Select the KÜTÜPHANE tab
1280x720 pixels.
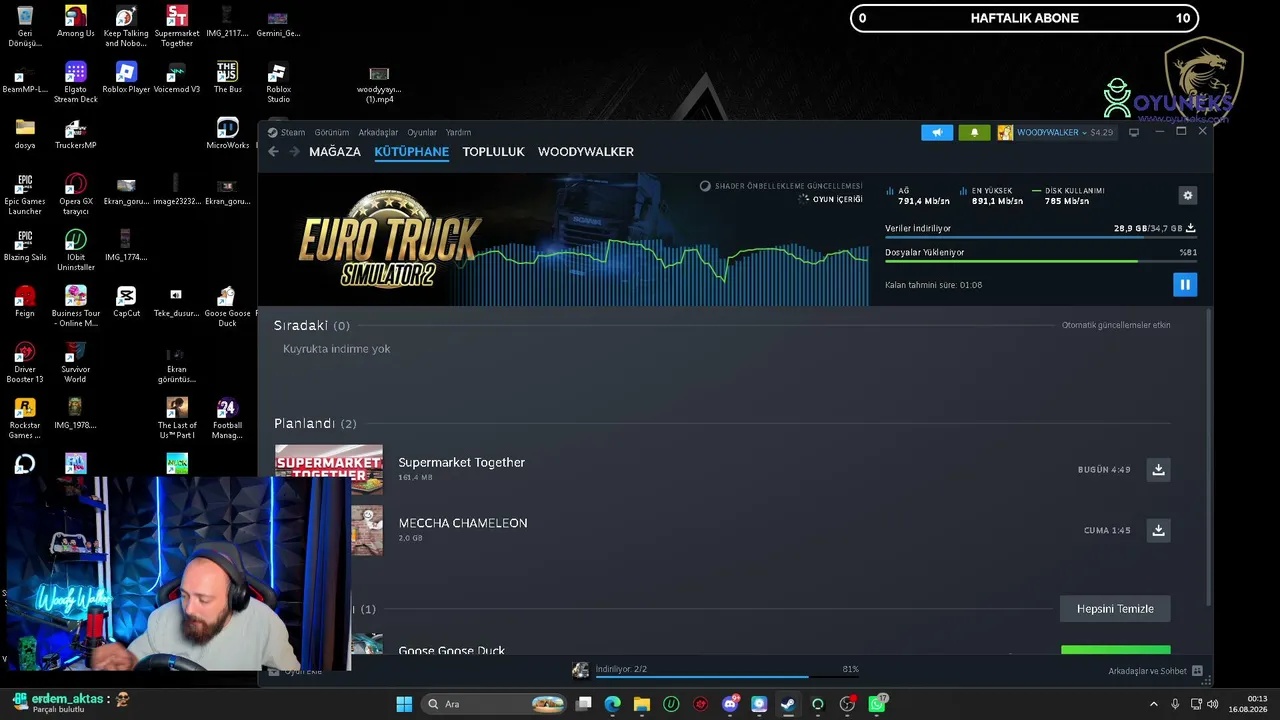click(411, 152)
